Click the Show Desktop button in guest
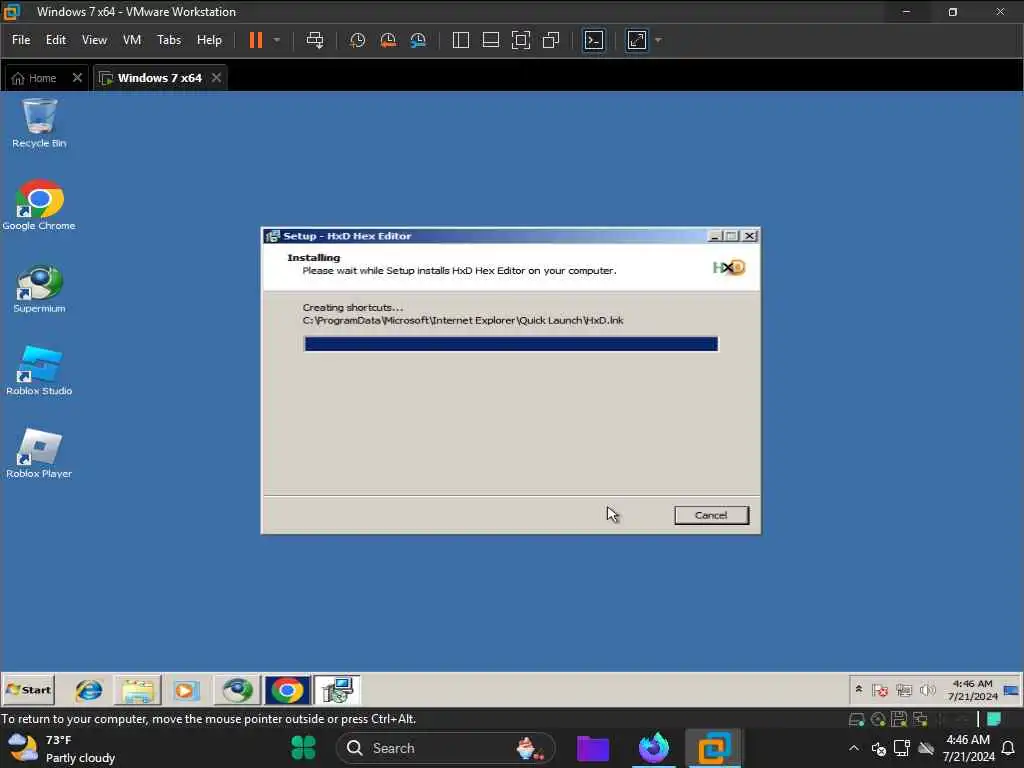 point(1011,690)
